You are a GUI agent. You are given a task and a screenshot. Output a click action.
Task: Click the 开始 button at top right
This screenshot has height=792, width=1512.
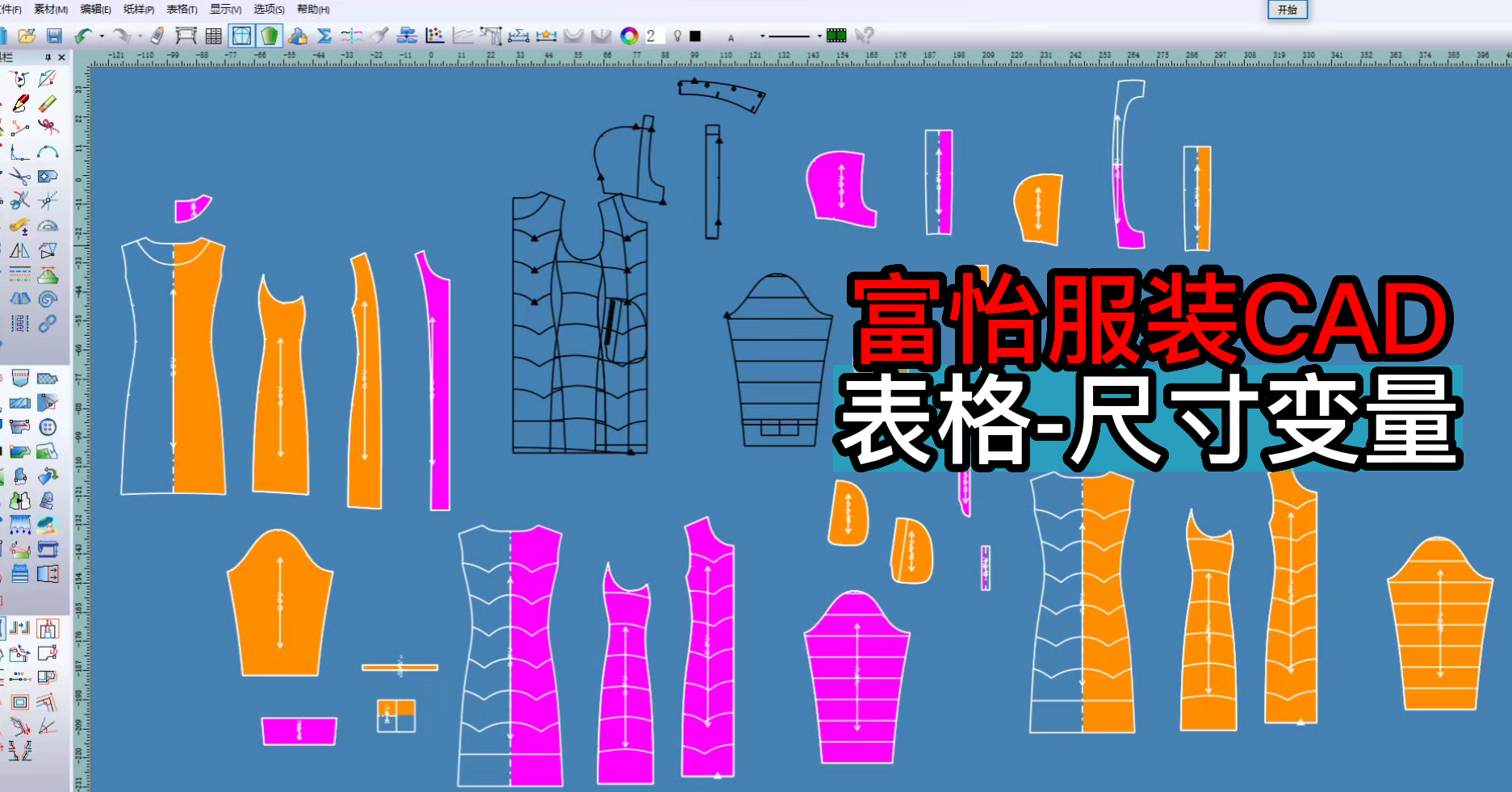(1287, 10)
